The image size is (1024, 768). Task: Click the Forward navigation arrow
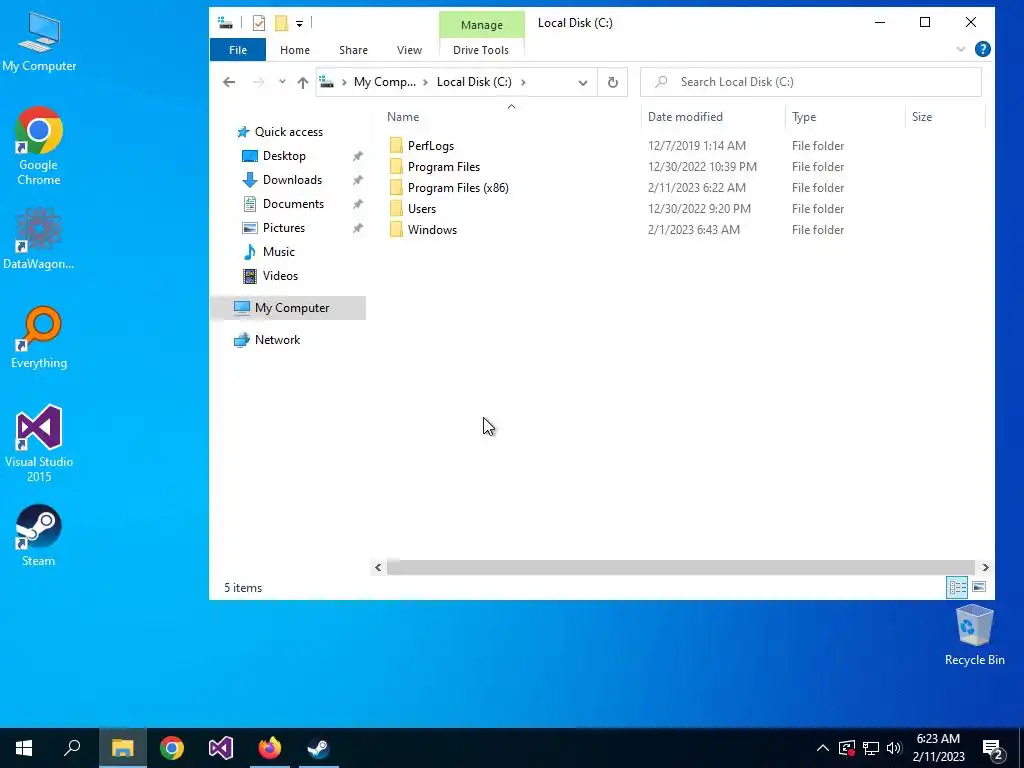click(x=259, y=82)
